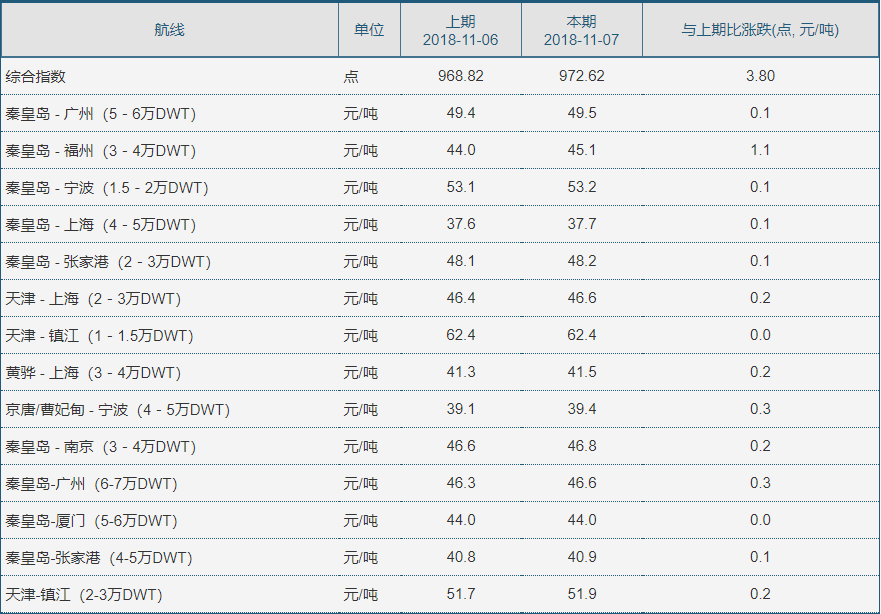Select the 37.6 previous price cell
The image size is (881, 614).
pyautogui.click(x=461, y=225)
